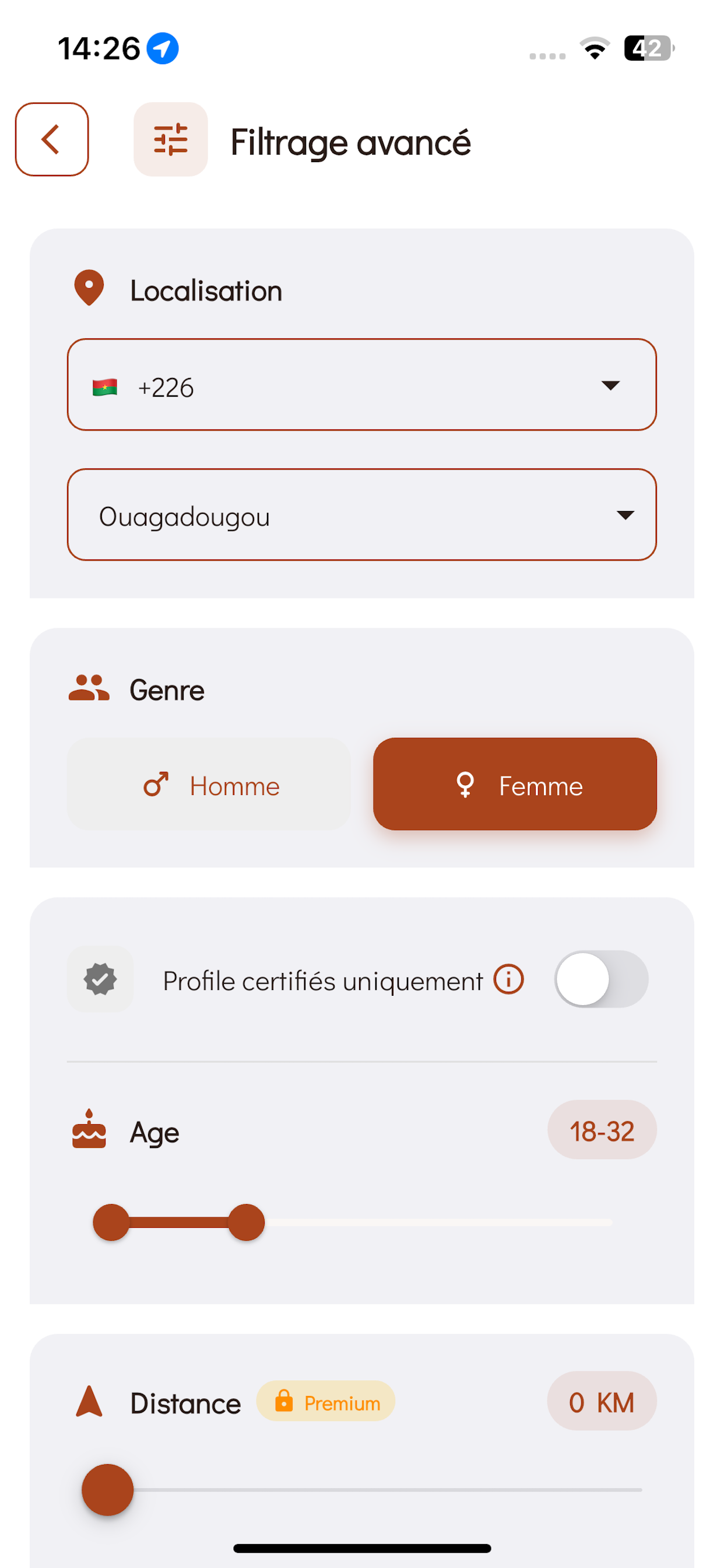
Task: Tap the 0 KM distance badge
Action: (x=602, y=1401)
